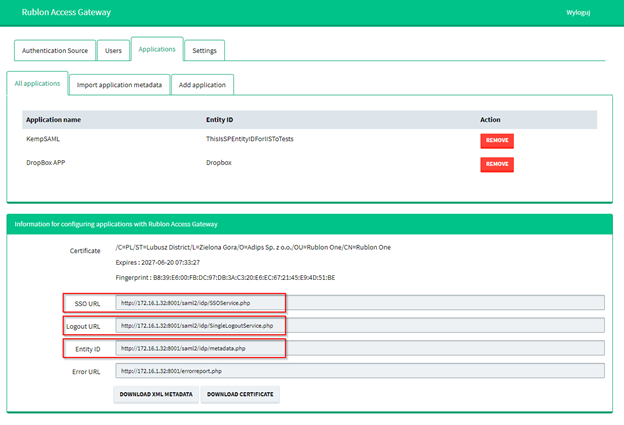624x425 pixels.
Task: Remove the KempSAML application
Action: tap(496, 141)
